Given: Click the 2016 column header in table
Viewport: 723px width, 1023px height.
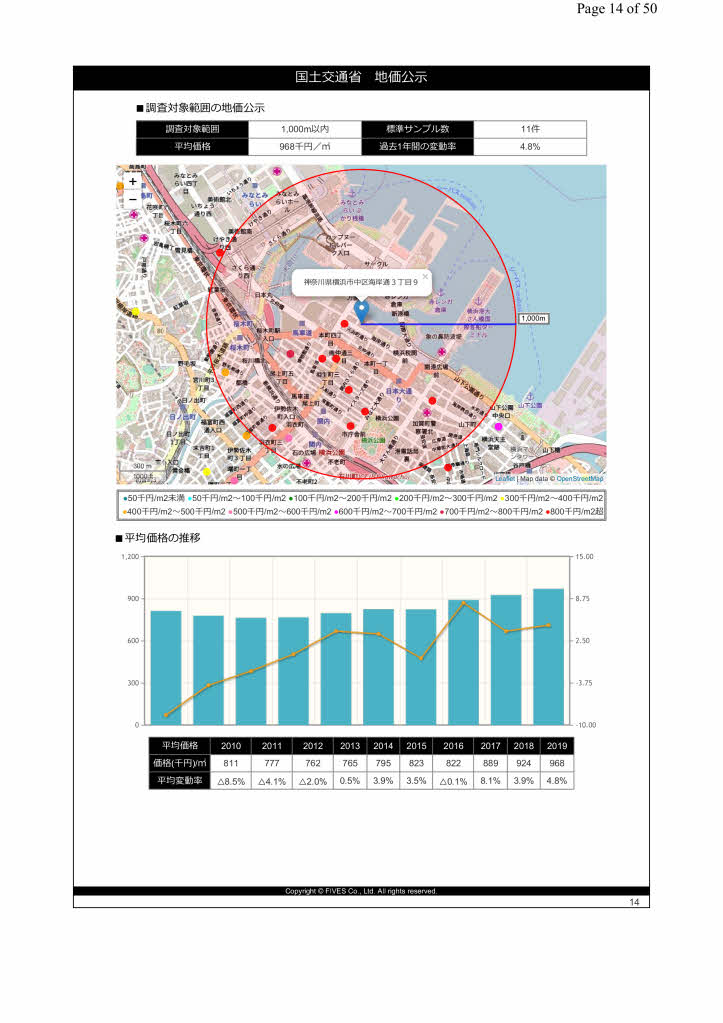Looking at the screenshot, I should [453, 746].
